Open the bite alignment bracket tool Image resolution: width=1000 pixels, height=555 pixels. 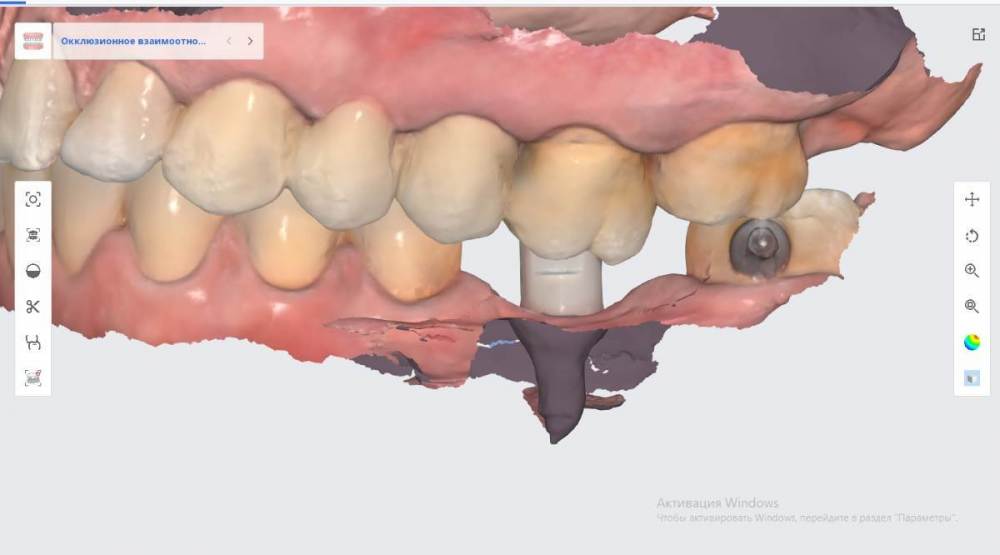coord(33,343)
